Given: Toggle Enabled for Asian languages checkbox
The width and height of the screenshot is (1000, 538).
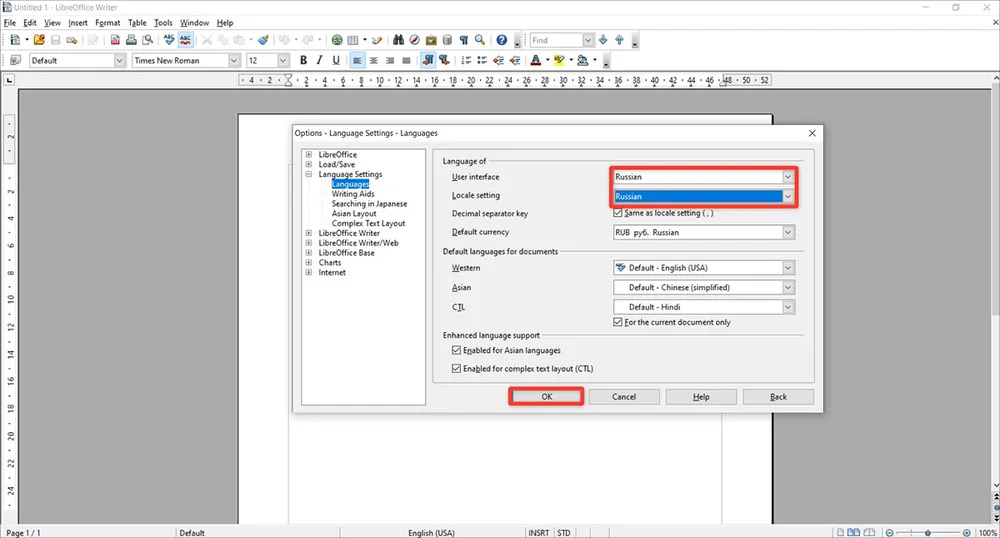Looking at the screenshot, I should [456, 351].
